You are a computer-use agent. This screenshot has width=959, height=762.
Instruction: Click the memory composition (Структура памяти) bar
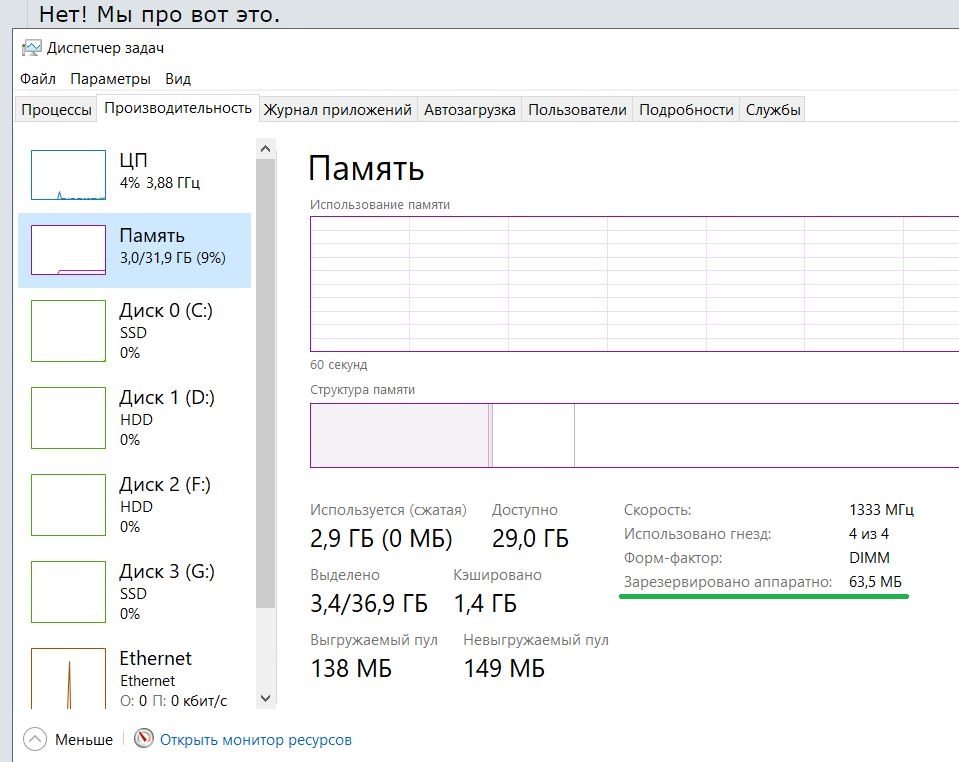click(634, 435)
